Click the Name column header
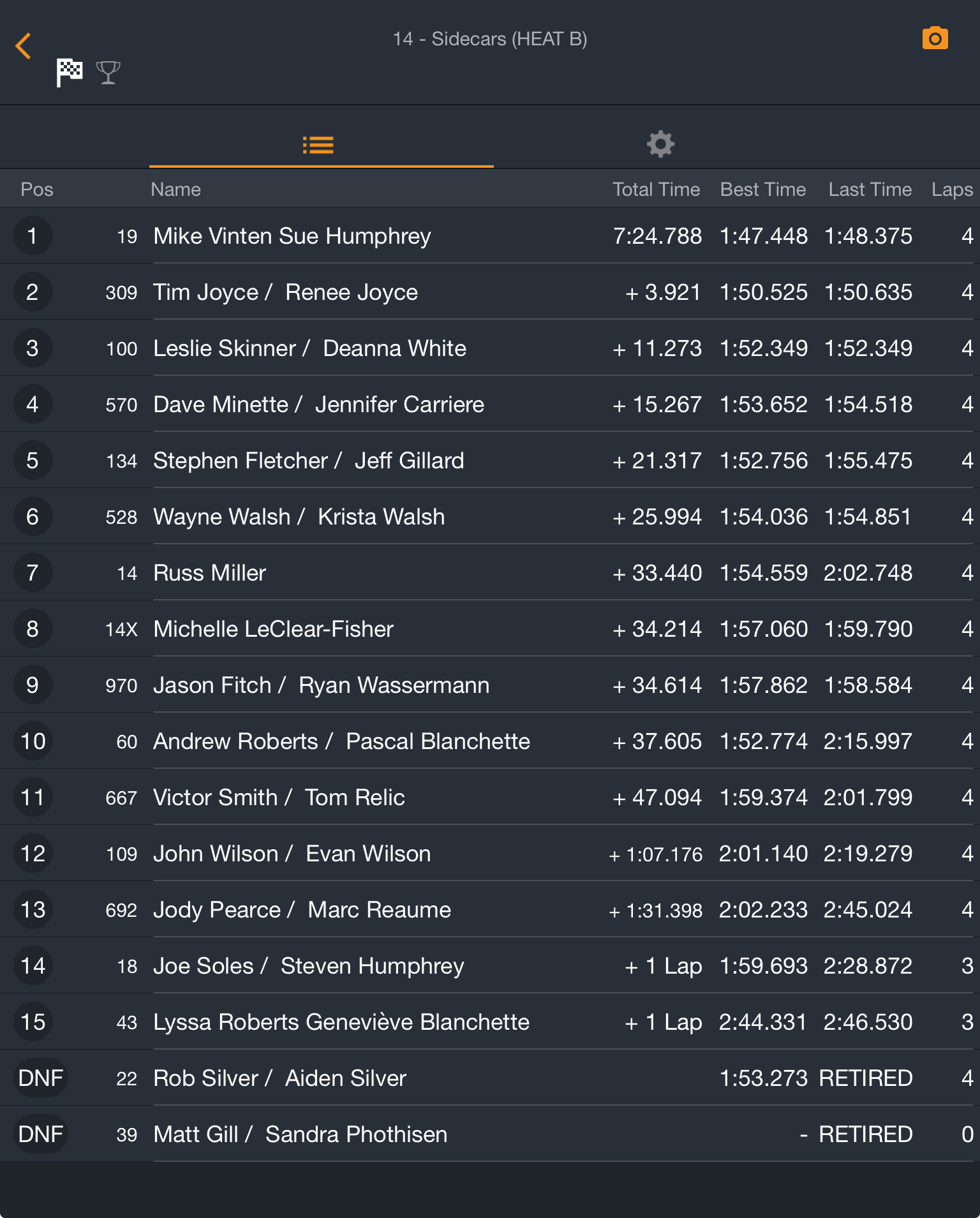980x1218 pixels. (x=175, y=189)
